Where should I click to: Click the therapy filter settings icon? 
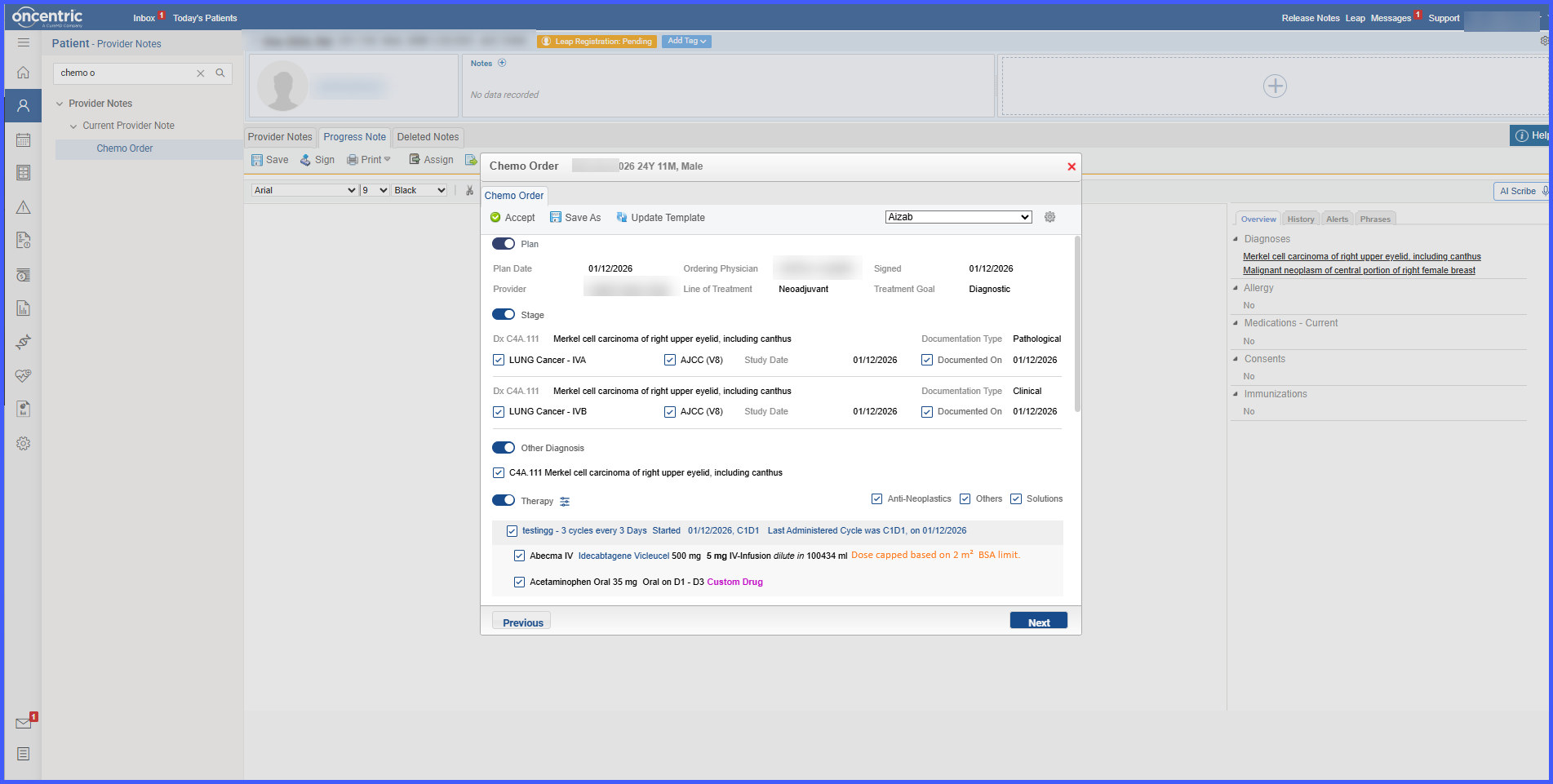[565, 501]
